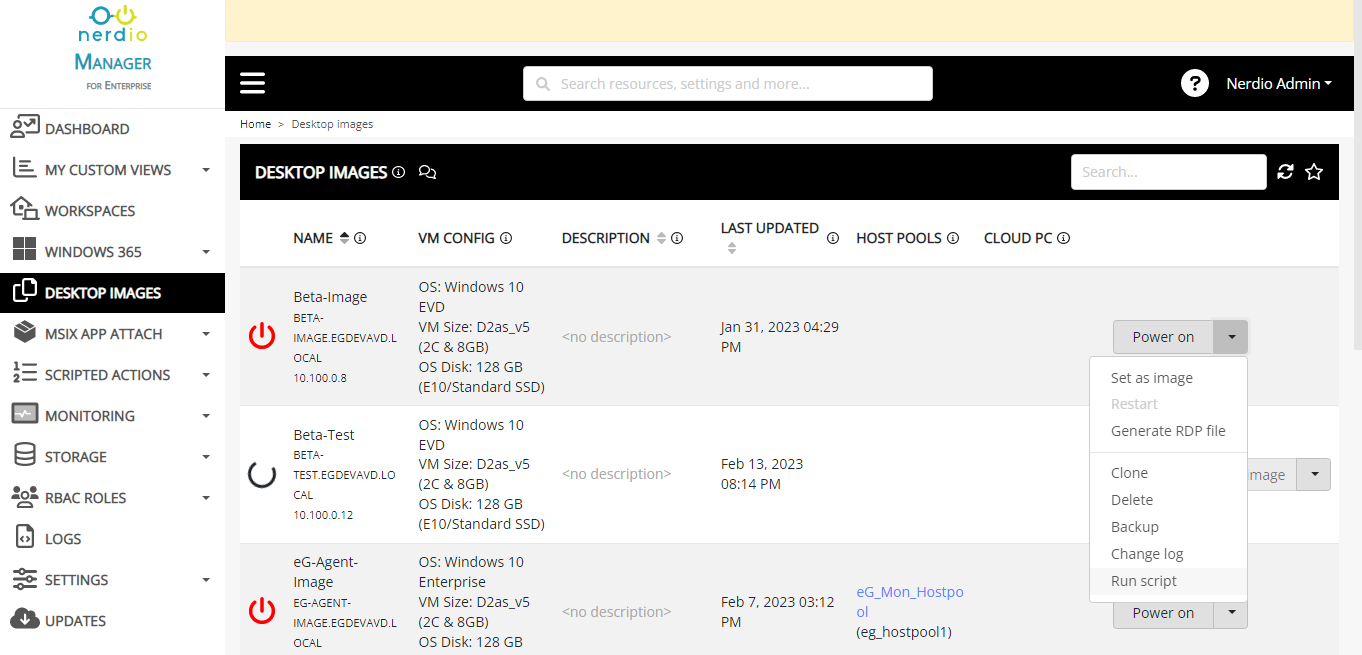Expand the Monitoring submenu arrow
Image resolution: width=1362 pixels, height=655 pixels.
(x=206, y=416)
